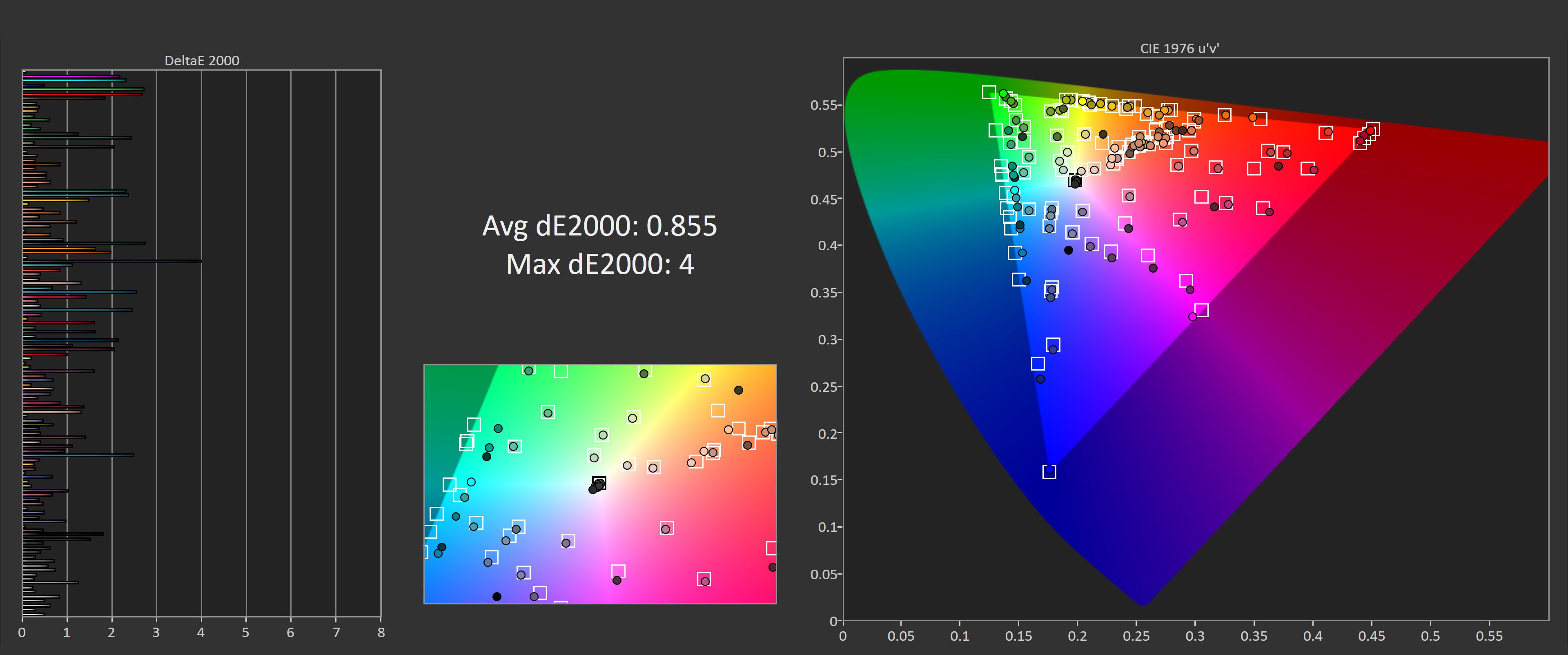Viewport: 1568px width, 655px height.
Task: Click the green primary target square at top left
Action: [989, 93]
